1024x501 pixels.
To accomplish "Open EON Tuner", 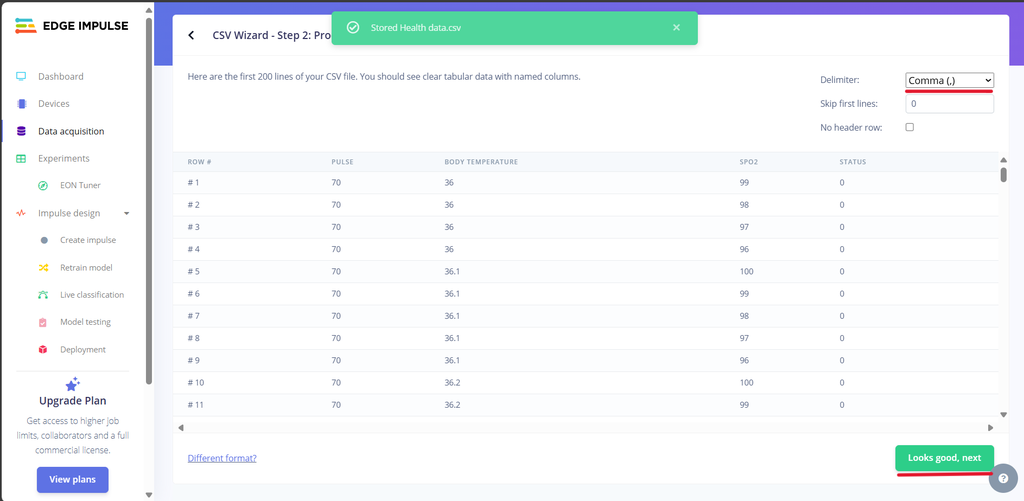I will click(80, 186).
